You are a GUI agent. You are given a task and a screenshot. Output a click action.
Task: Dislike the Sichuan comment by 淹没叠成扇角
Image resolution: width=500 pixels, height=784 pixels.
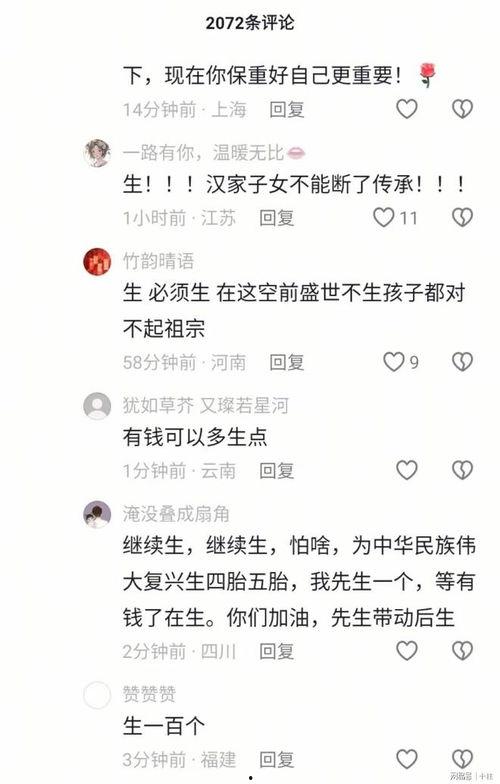462,650
